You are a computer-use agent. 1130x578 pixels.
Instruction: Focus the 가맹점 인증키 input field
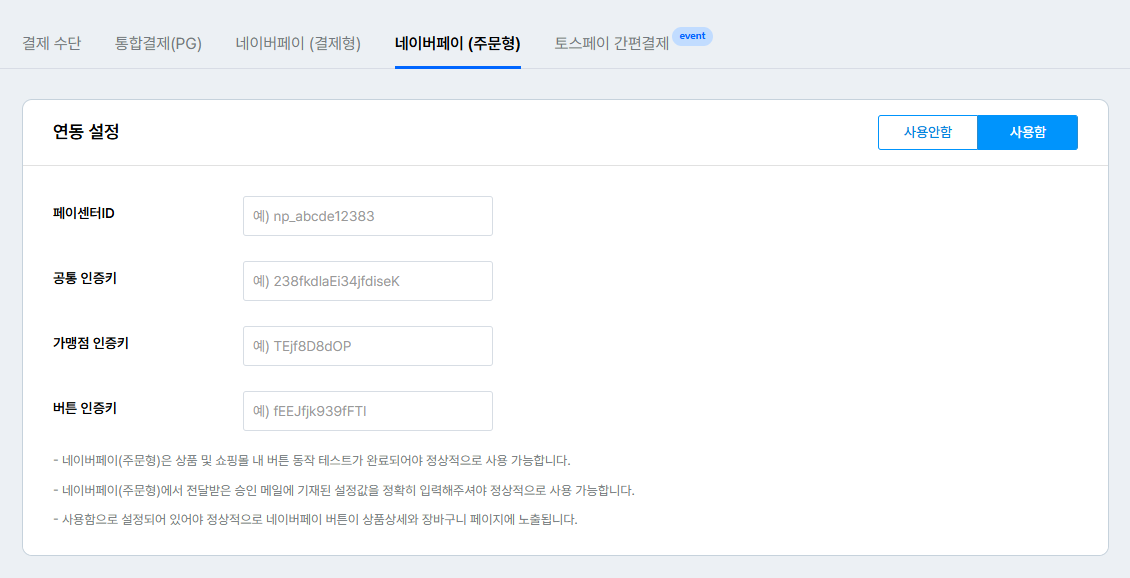(368, 346)
